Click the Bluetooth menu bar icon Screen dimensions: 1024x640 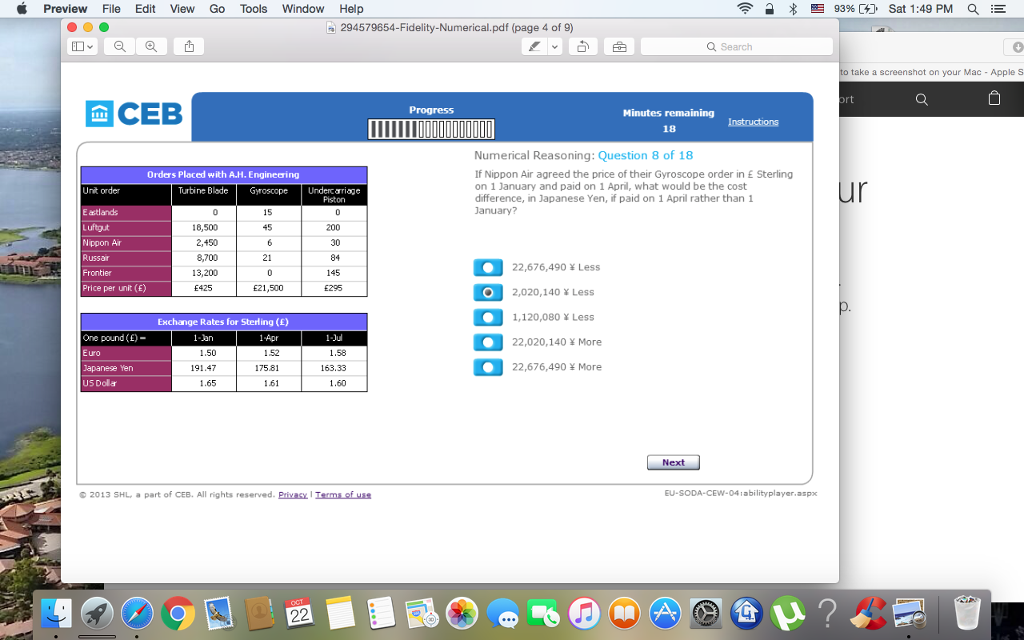click(x=793, y=8)
